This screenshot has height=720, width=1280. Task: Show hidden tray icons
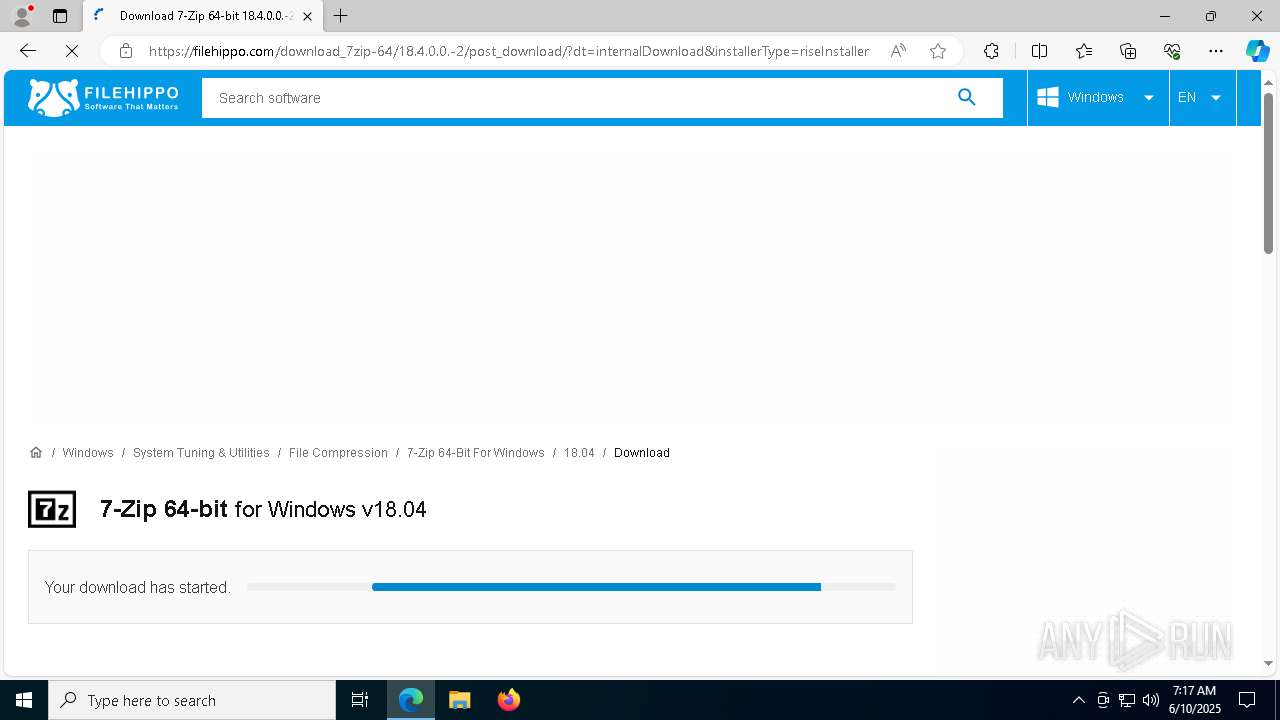point(1079,700)
